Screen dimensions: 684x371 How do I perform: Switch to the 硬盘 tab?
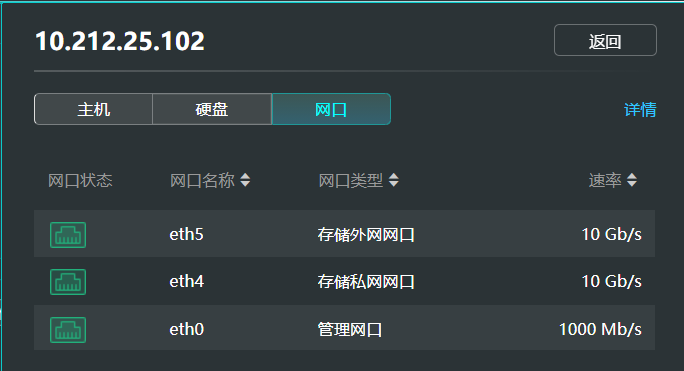(x=212, y=109)
